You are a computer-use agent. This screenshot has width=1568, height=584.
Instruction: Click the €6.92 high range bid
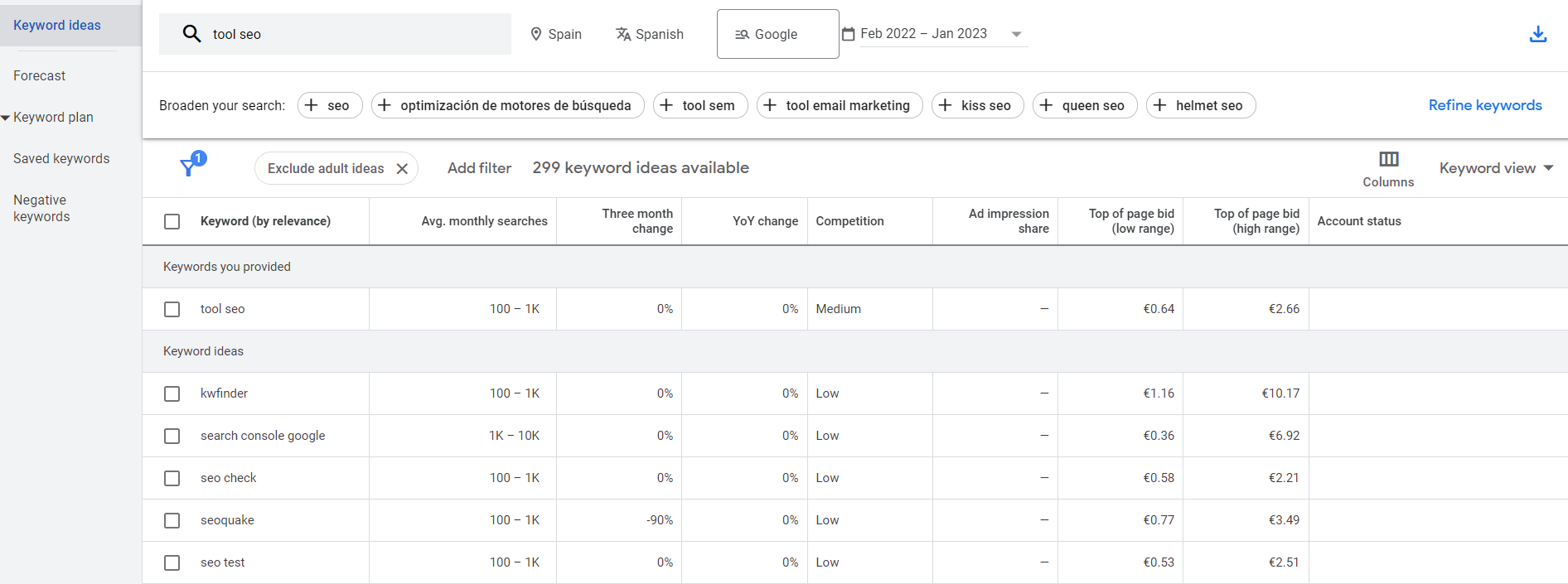1284,436
